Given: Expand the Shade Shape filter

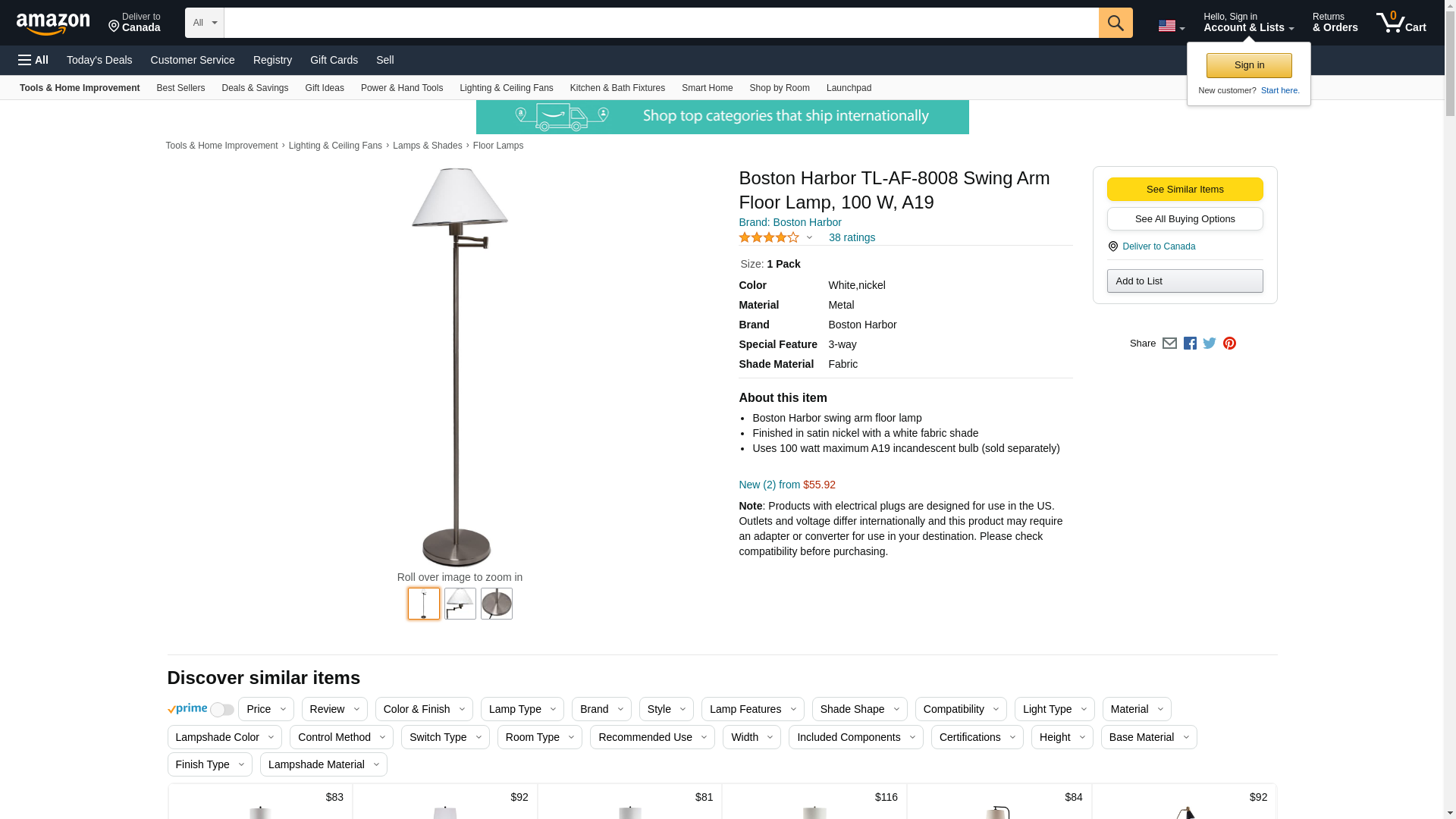Looking at the screenshot, I should pyautogui.click(x=859, y=709).
